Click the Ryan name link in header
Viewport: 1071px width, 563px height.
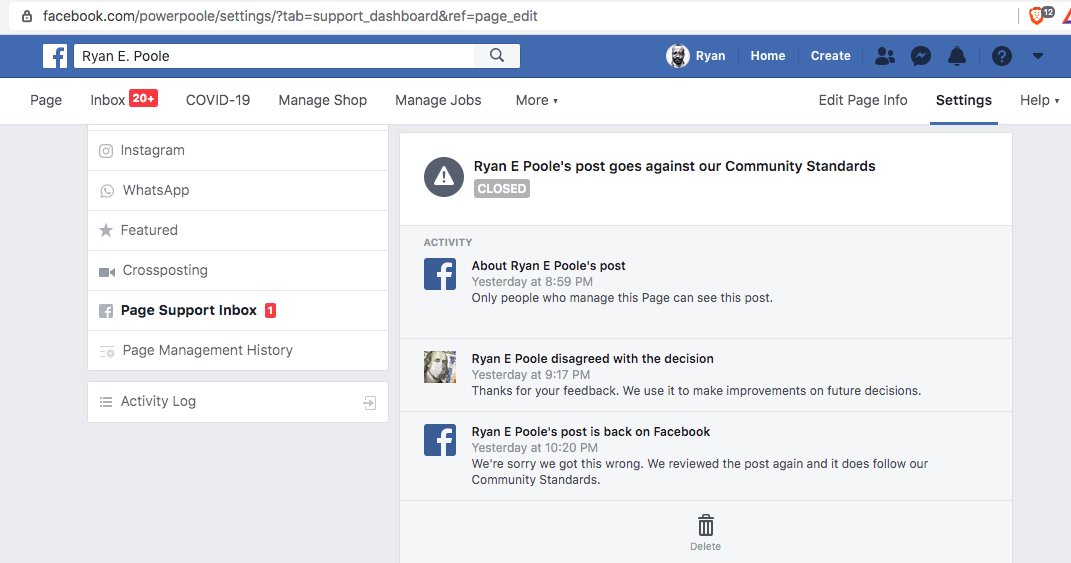point(710,56)
